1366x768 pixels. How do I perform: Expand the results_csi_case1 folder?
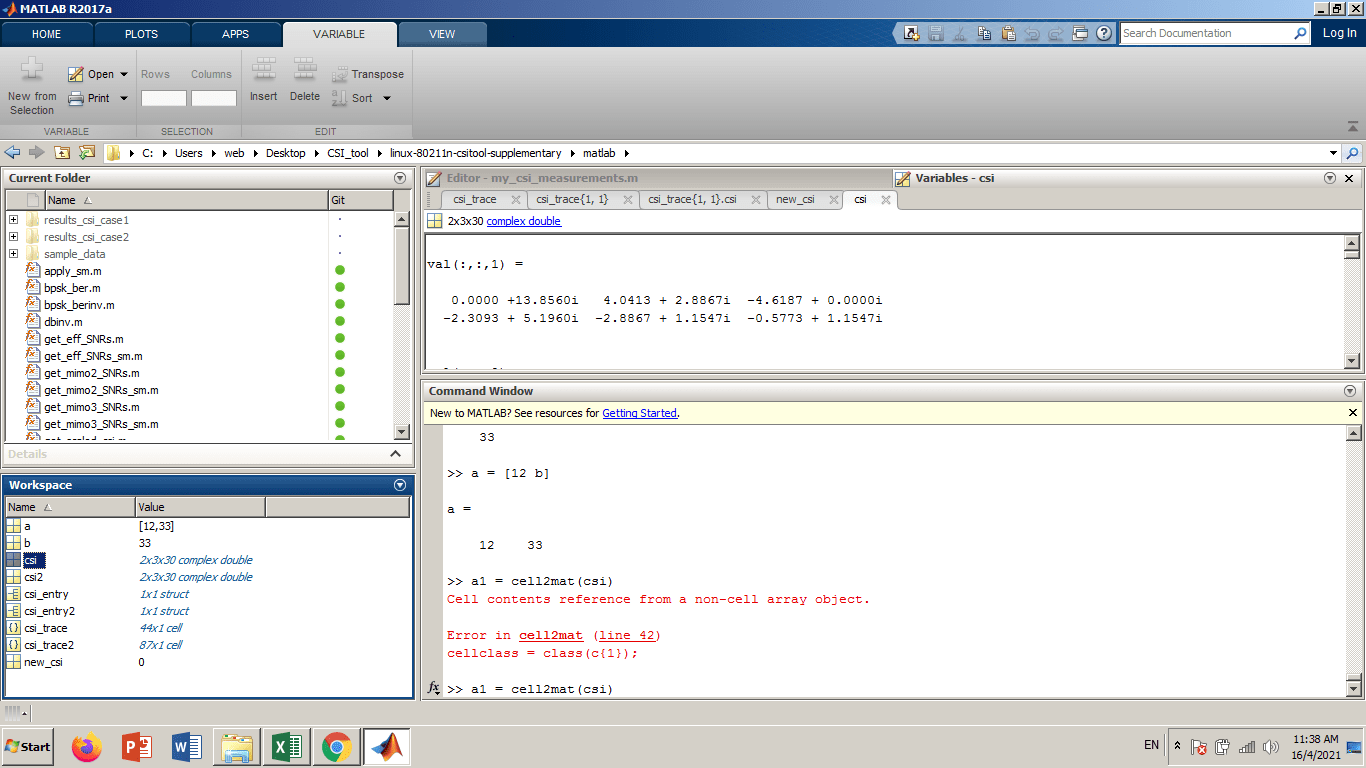click(13, 220)
